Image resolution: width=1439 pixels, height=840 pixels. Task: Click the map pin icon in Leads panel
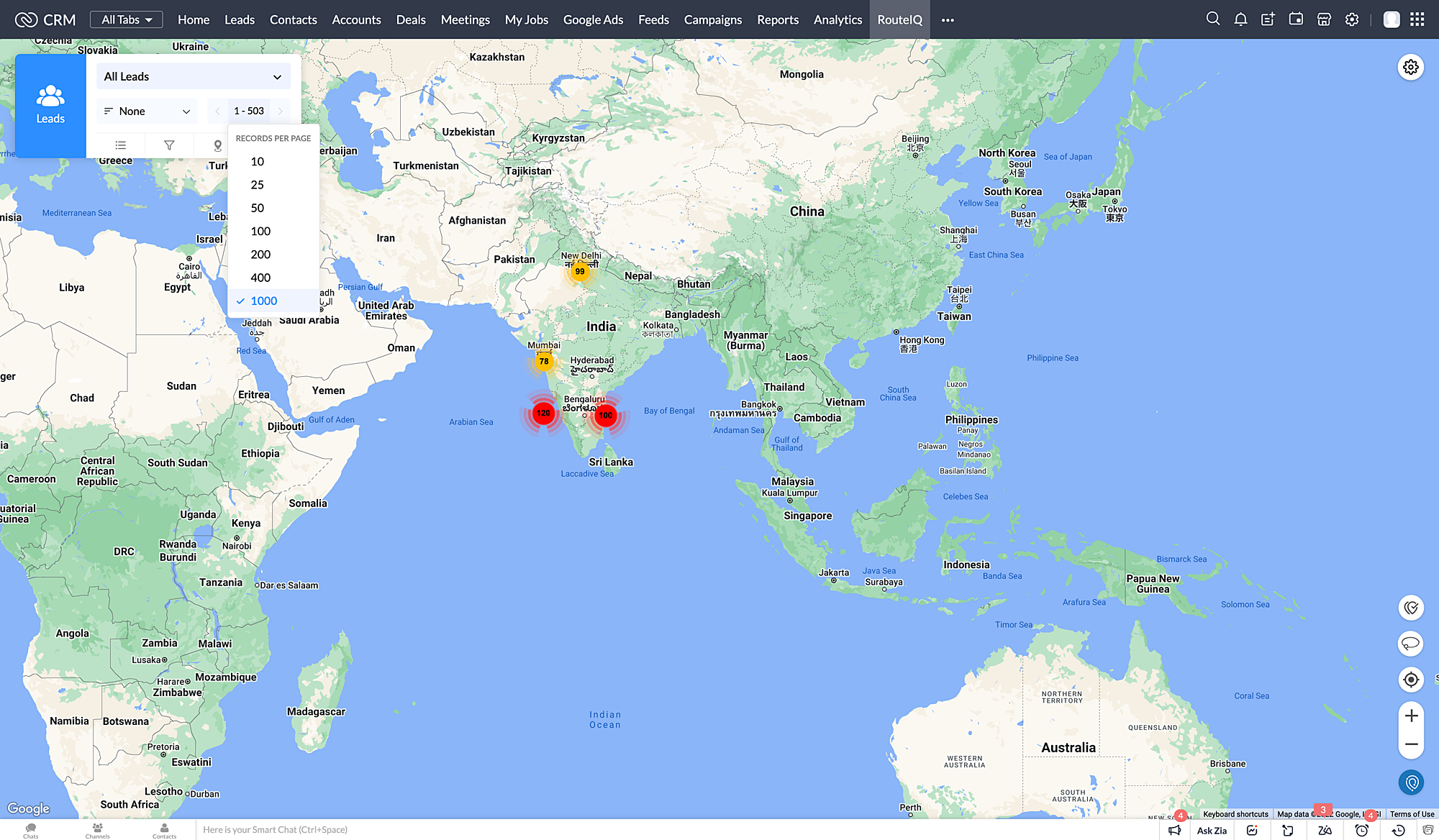(x=218, y=145)
